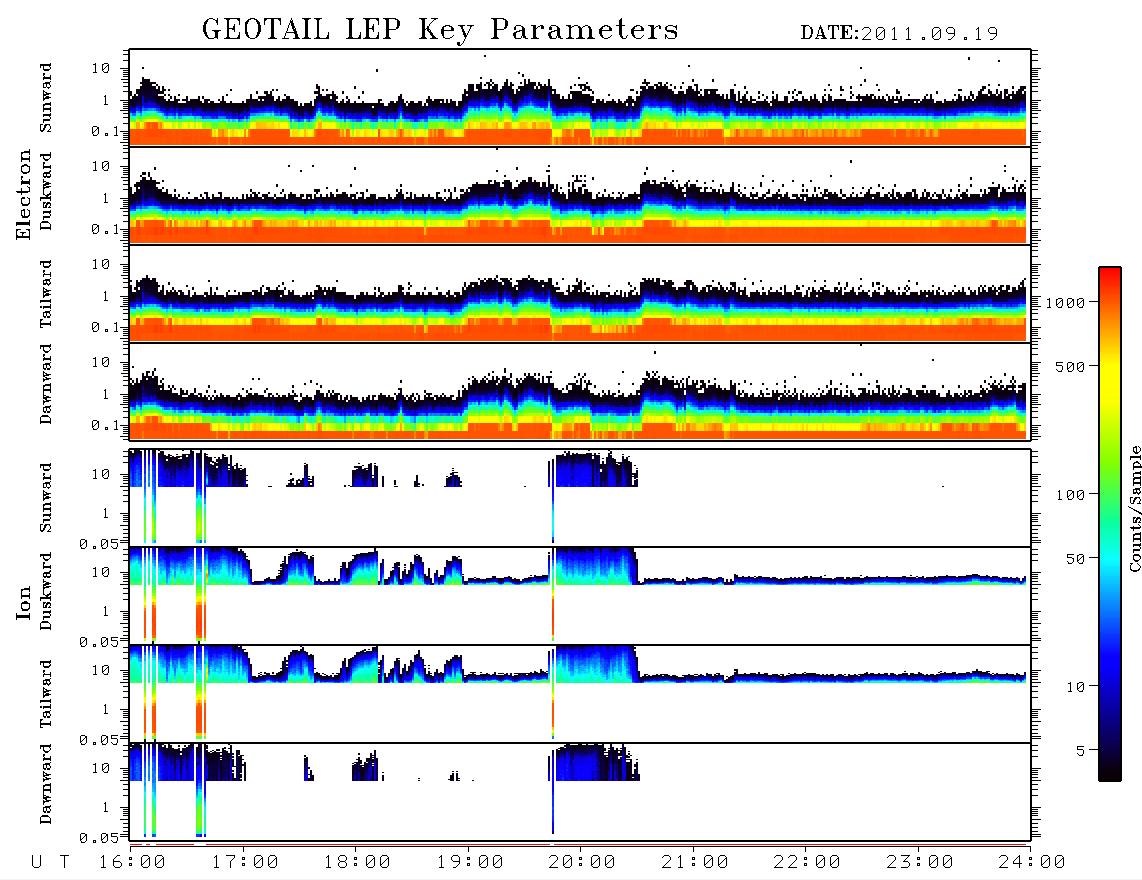Select the 20:00 time tick label
The height and width of the screenshot is (880, 1142).
click(582, 862)
